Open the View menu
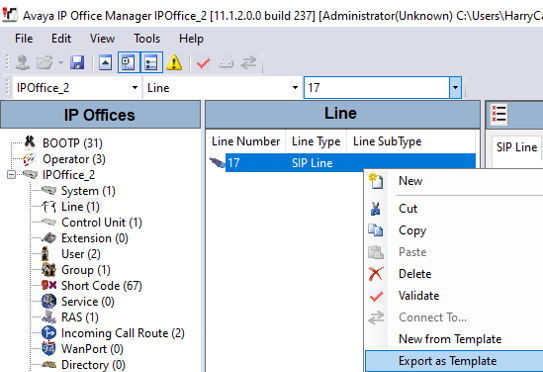This screenshot has height=372, width=543. tap(102, 38)
